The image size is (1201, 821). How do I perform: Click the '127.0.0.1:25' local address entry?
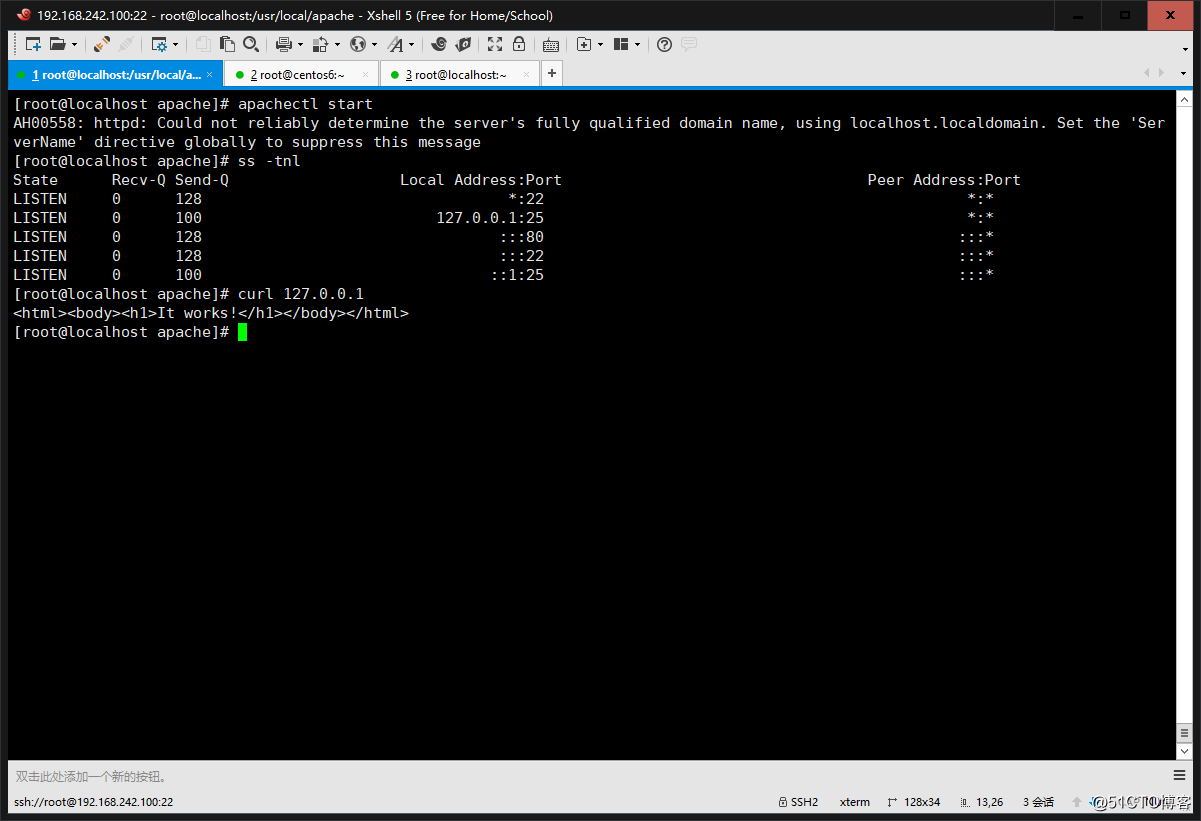[x=490, y=218]
